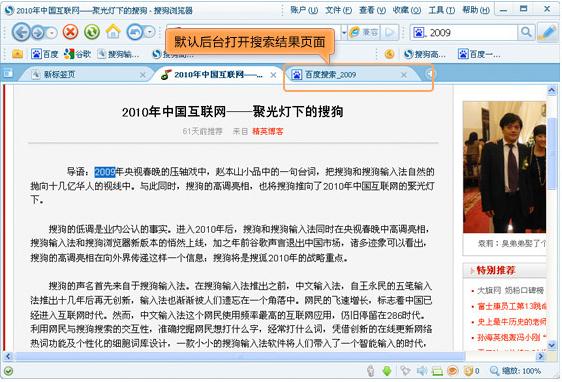Image resolution: width=562 pixels, height=382 pixels.
Task: Close the 百度搜索_2009 tab
Action: (404, 75)
